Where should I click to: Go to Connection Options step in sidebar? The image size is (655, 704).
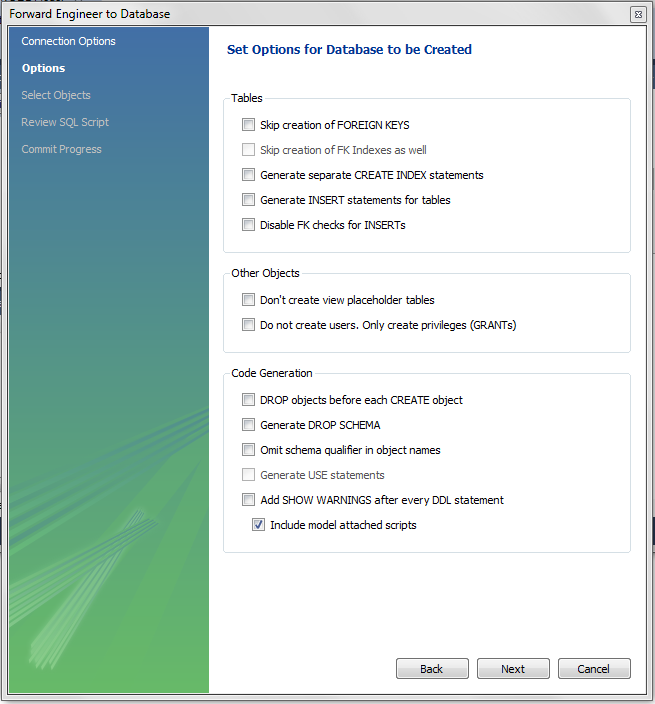click(68, 41)
